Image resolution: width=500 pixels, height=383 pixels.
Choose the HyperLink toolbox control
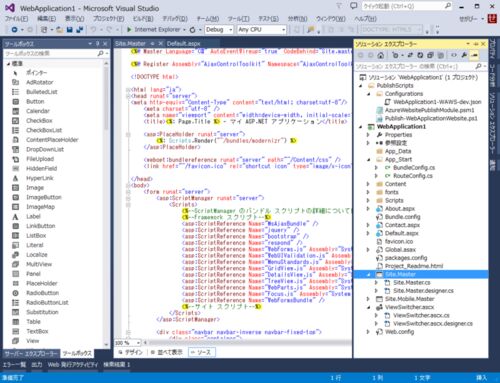[40, 178]
